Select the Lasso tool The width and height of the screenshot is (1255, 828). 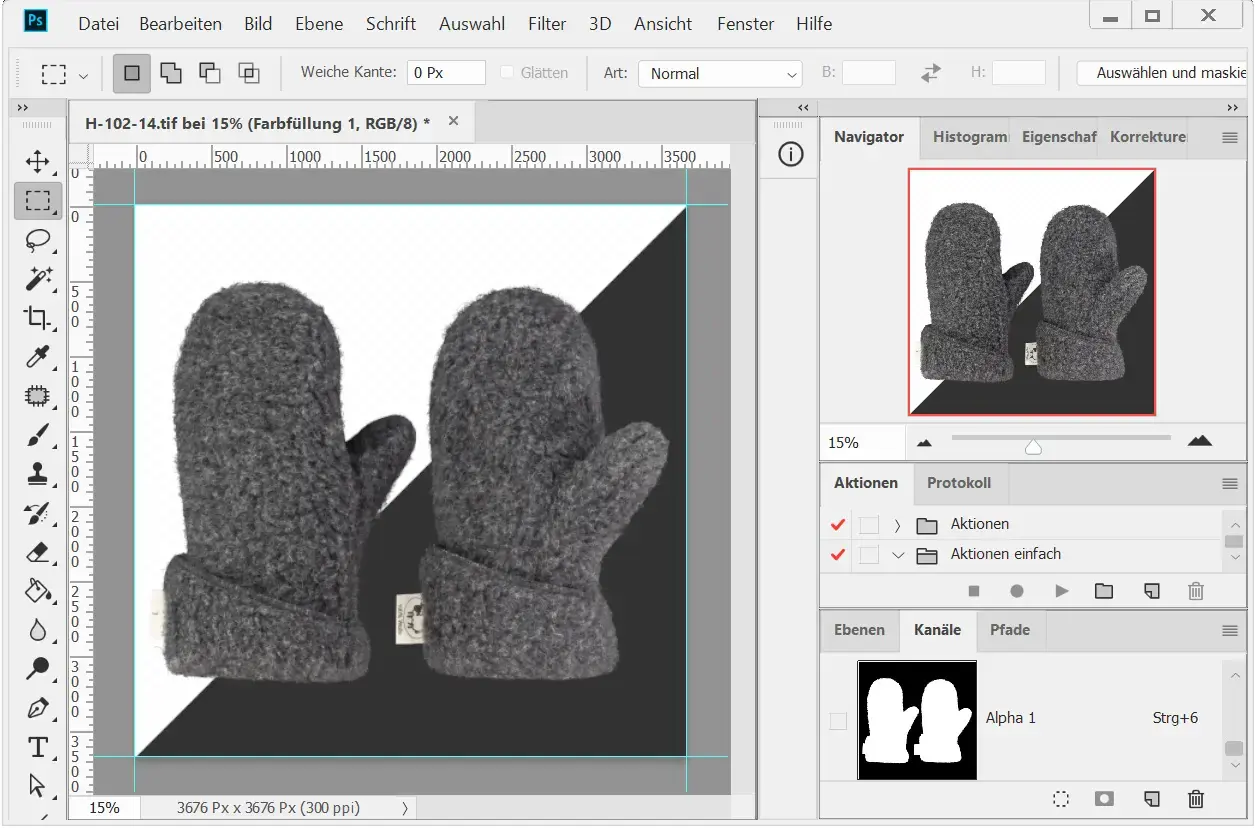(x=37, y=240)
